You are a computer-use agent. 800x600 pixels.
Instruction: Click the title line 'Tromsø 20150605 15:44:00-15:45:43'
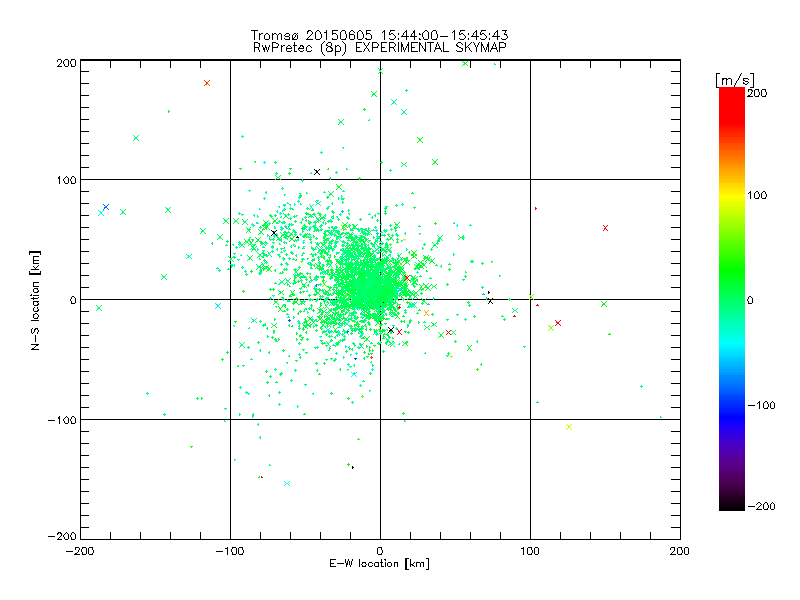click(380, 35)
